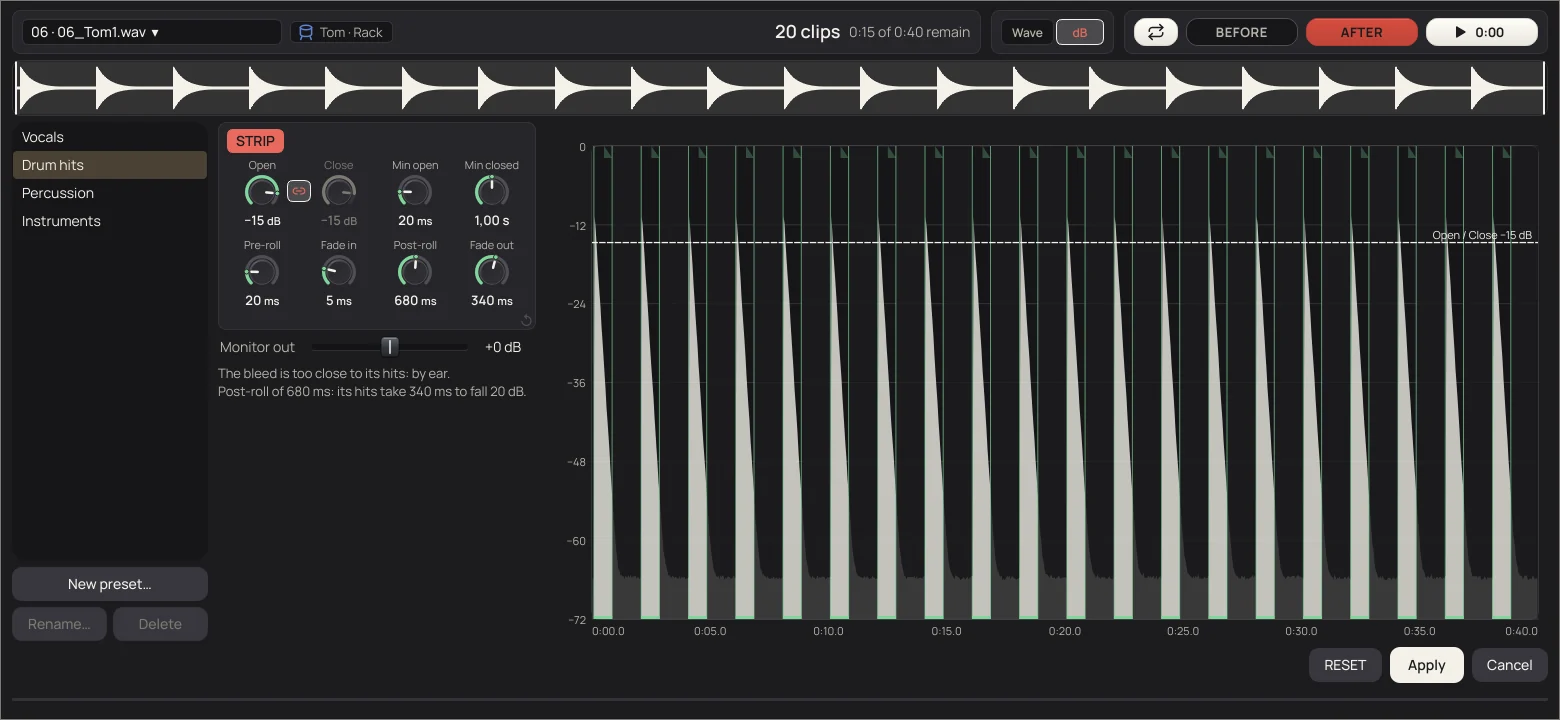The height and width of the screenshot is (720, 1560).
Task: Toggle the STRIP mode button
Action: (255, 141)
